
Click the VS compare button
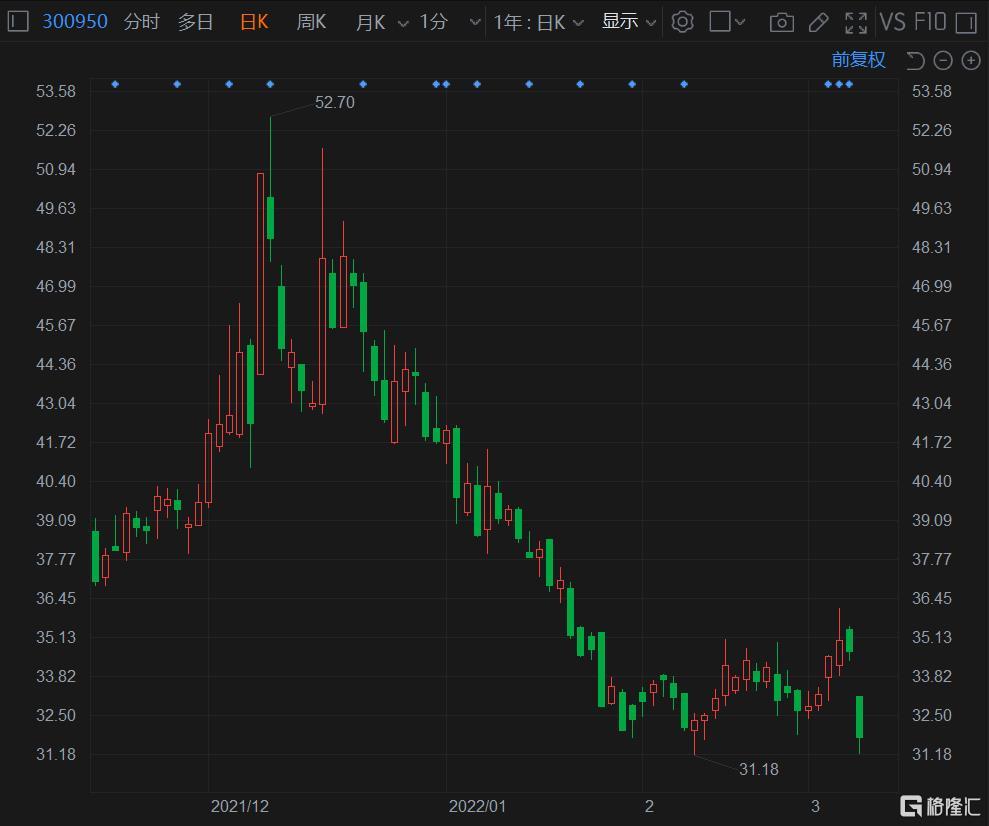tap(892, 22)
